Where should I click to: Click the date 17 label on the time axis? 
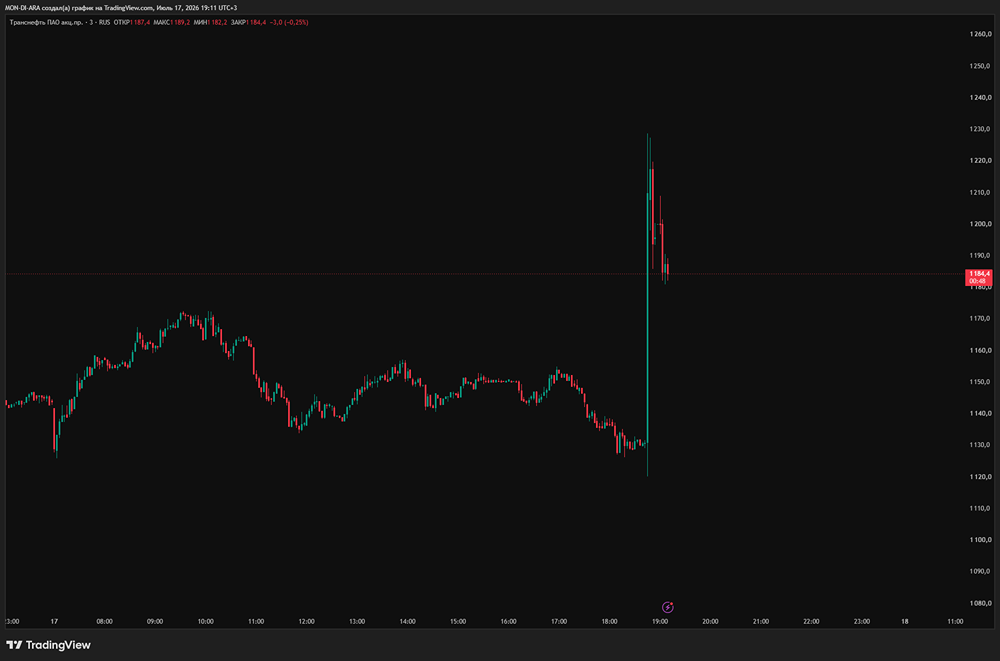(54, 621)
